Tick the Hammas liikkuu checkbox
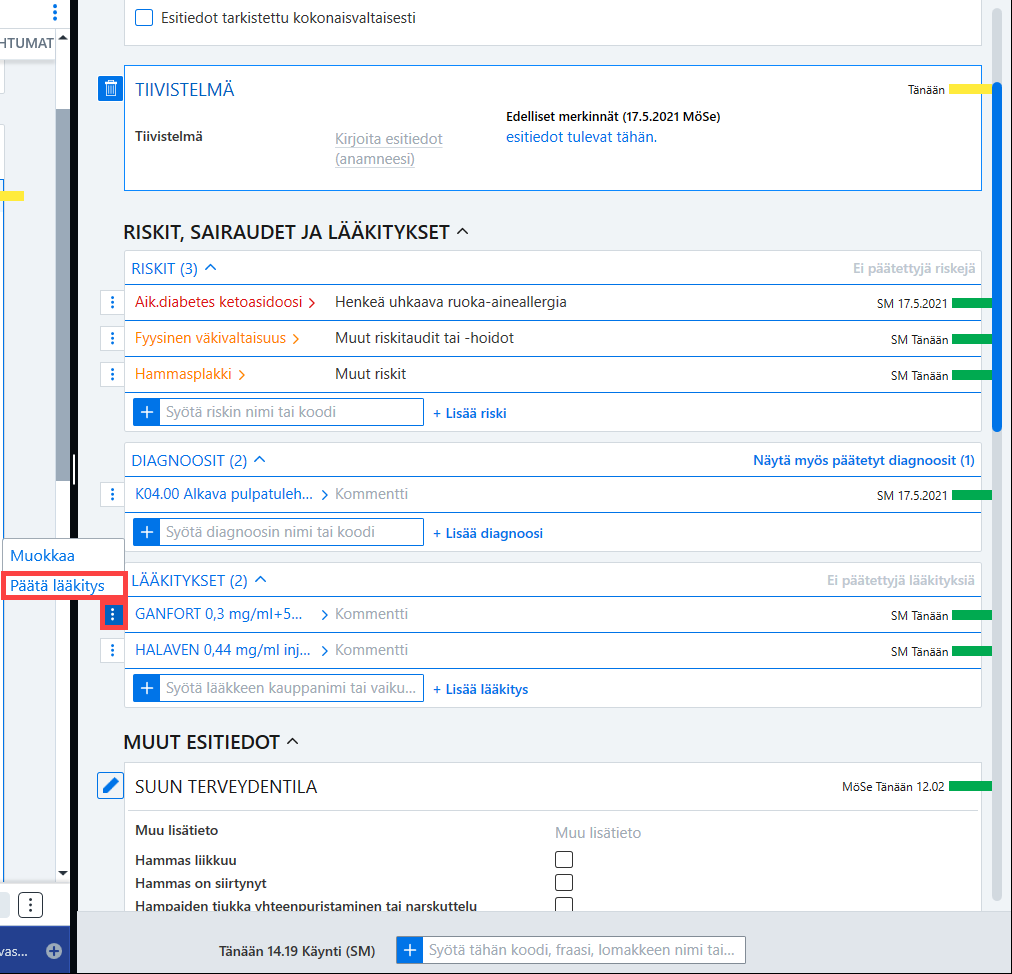Image resolution: width=1012 pixels, height=974 pixels. [564, 859]
